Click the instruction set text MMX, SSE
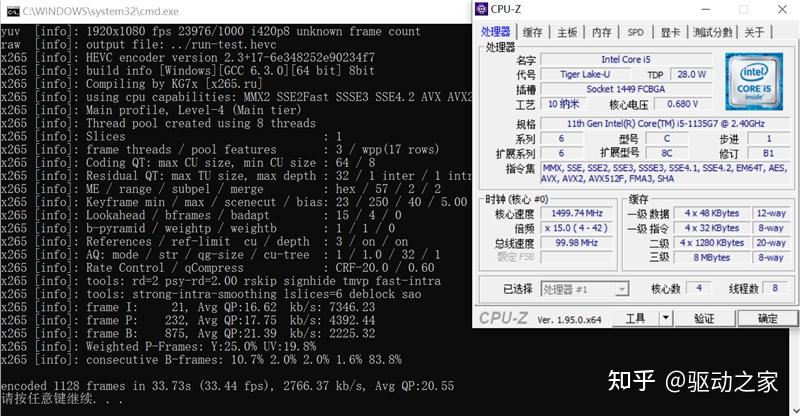Viewport: 800px width, 416px height. coord(665,173)
